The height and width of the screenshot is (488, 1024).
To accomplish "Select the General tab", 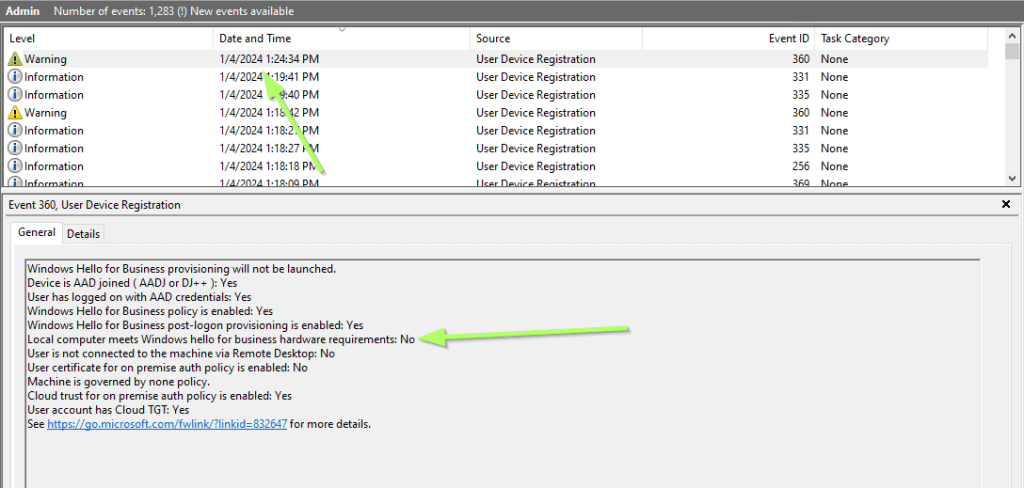I will pos(37,232).
